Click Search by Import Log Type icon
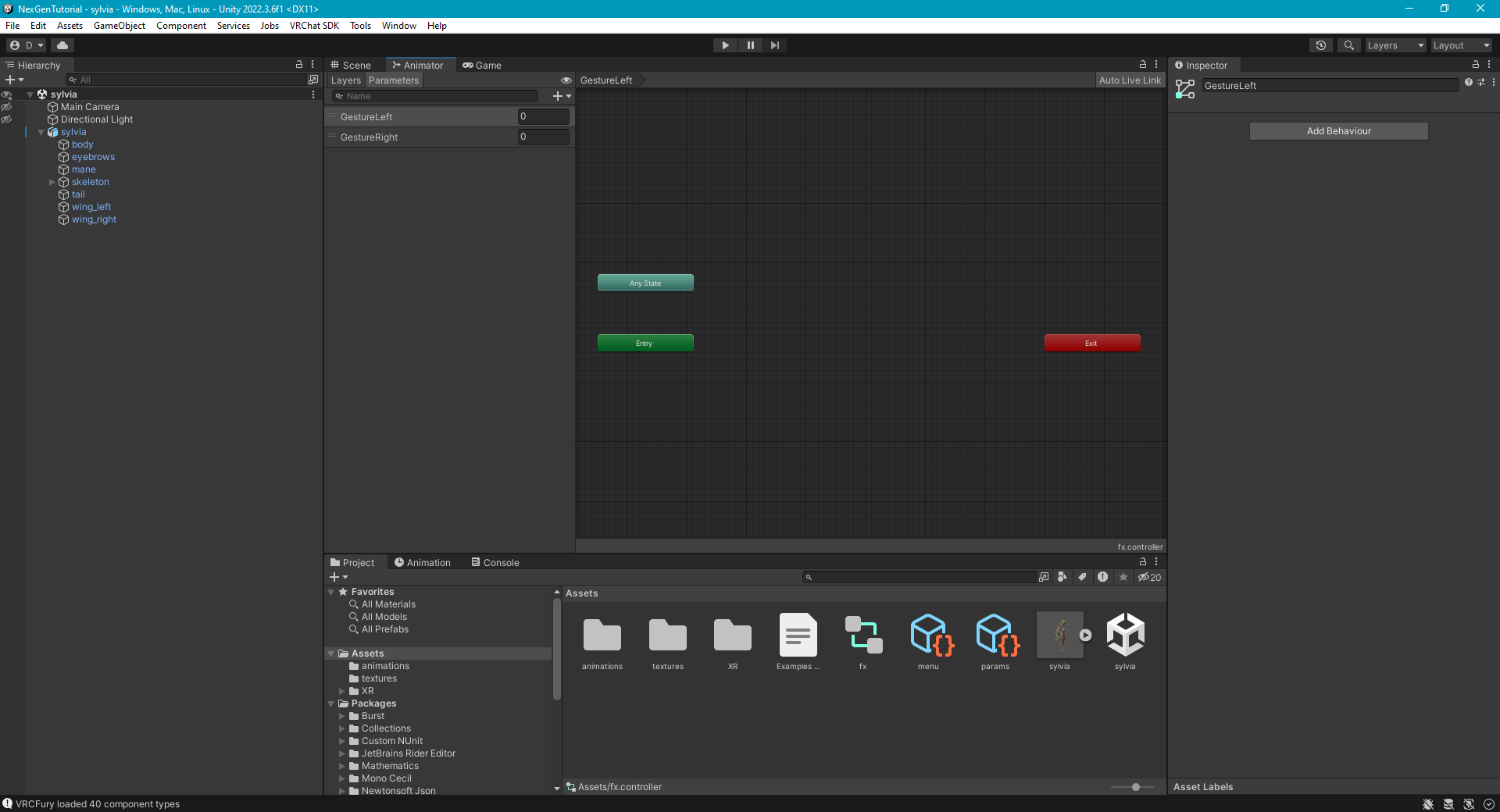The width and height of the screenshot is (1500, 812). click(x=1102, y=577)
